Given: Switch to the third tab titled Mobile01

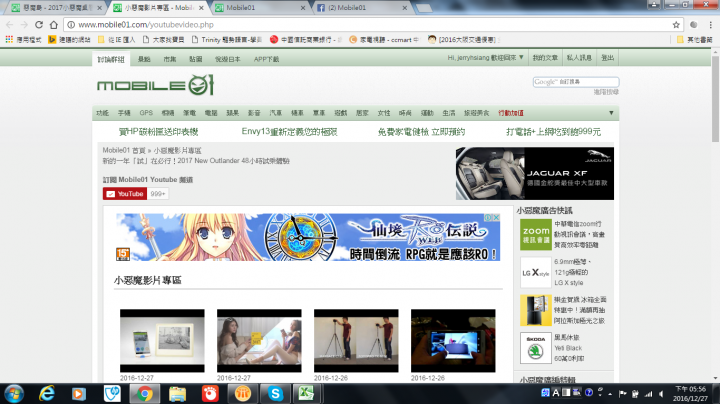Looking at the screenshot, I should click(x=260, y=8).
